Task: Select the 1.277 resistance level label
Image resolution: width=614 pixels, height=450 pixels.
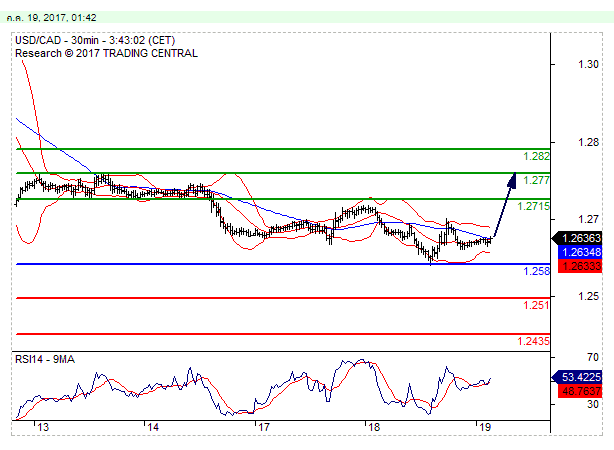Action: 536,180
